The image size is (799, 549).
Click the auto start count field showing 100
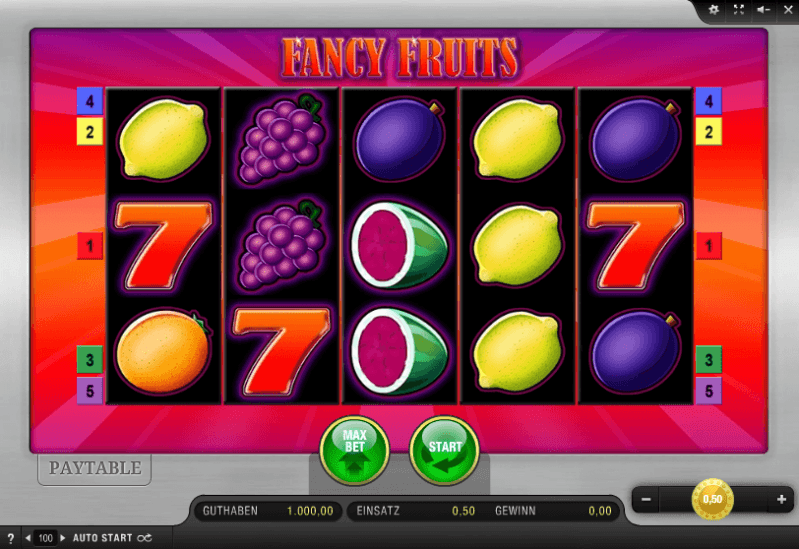(x=45, y=538)
